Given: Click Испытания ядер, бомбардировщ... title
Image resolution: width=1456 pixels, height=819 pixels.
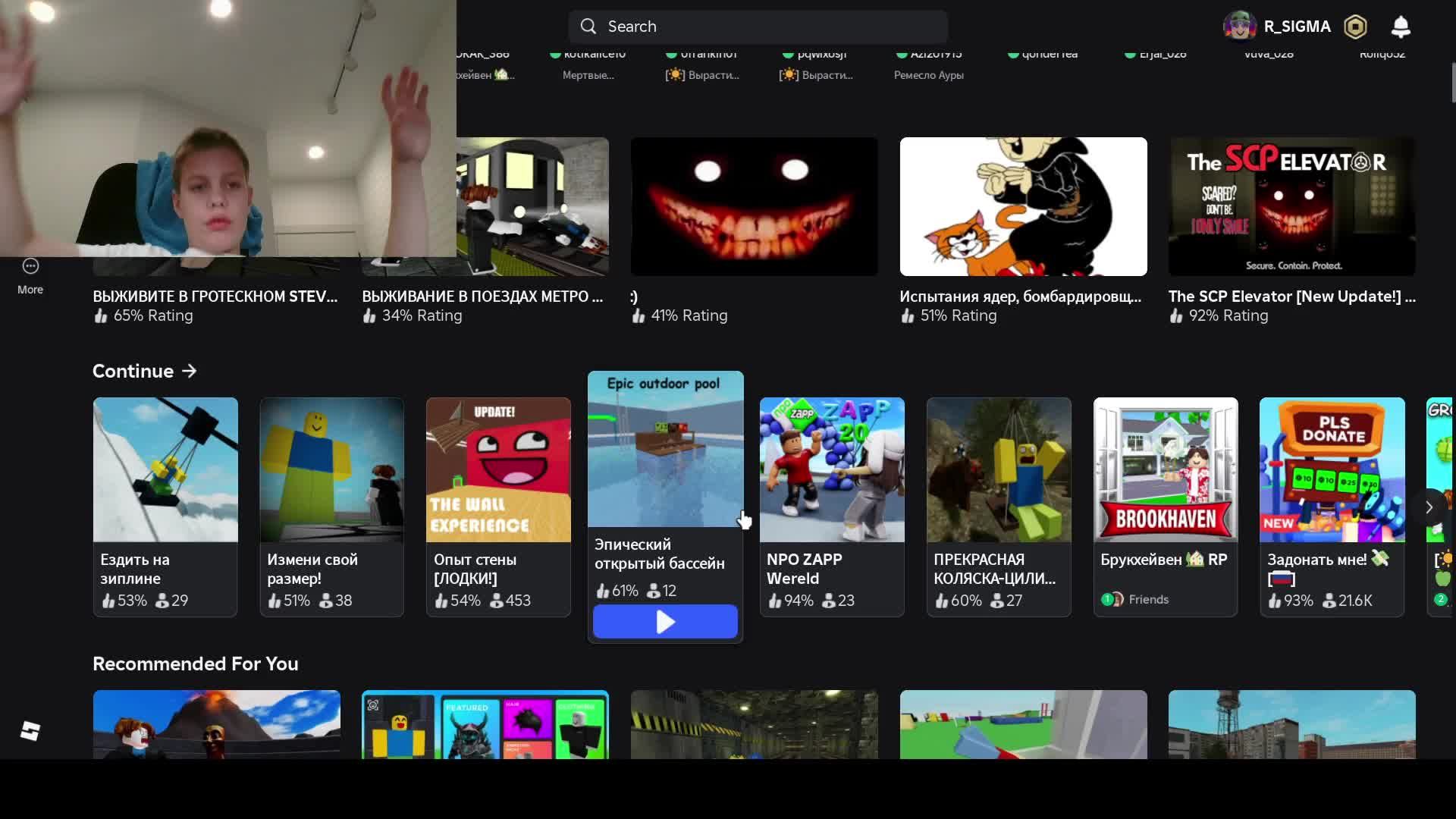Looking at the screenshot, I should 1021,297.
